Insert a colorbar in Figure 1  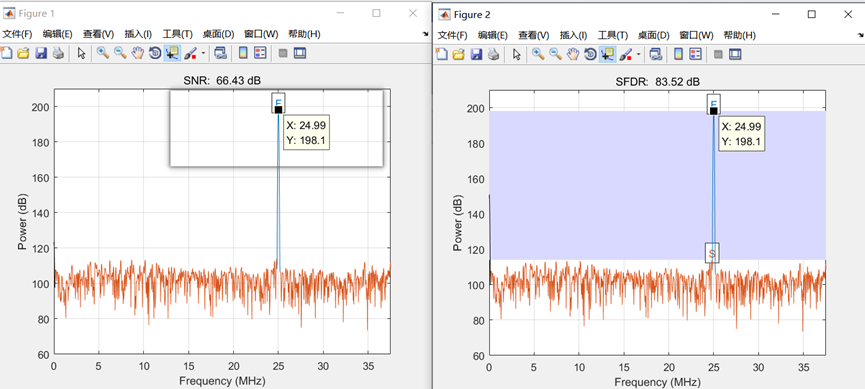click(x=242, y=54)
